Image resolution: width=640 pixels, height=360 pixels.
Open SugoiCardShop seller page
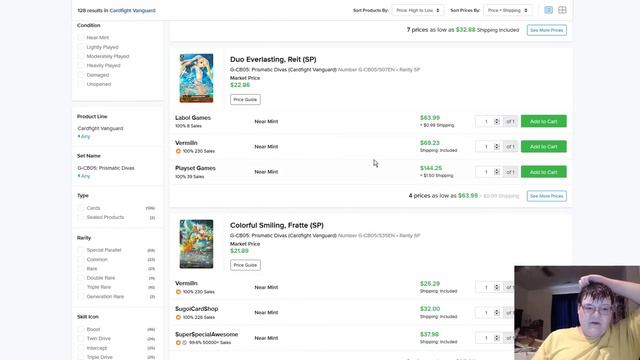[196, 309]
